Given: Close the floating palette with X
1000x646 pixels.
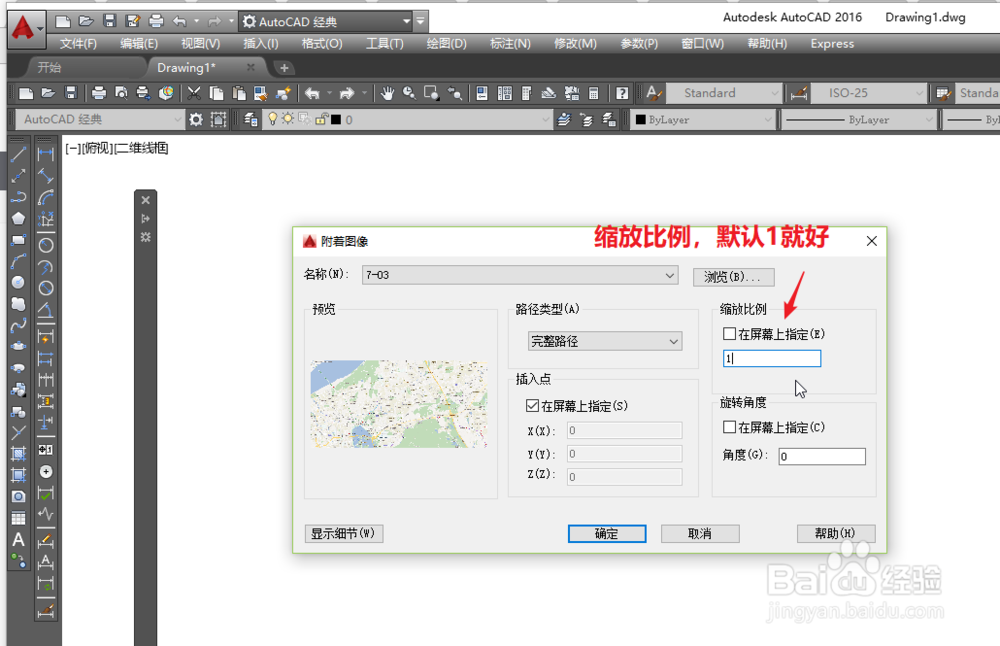Looking at the screenshot, I should pyautogui.click(x=145, y=200).
